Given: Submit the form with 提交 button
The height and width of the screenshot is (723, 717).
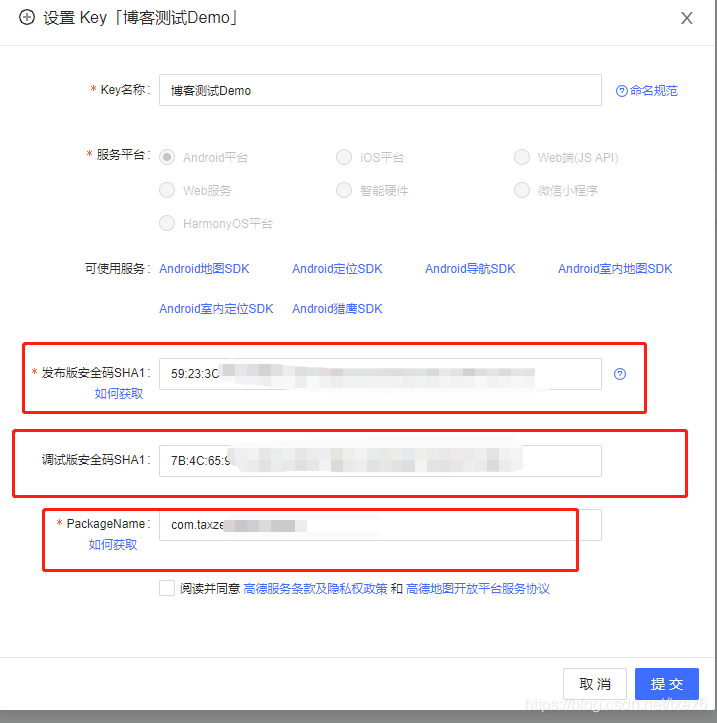Looking at the screenshot, I should click(667, 684).
